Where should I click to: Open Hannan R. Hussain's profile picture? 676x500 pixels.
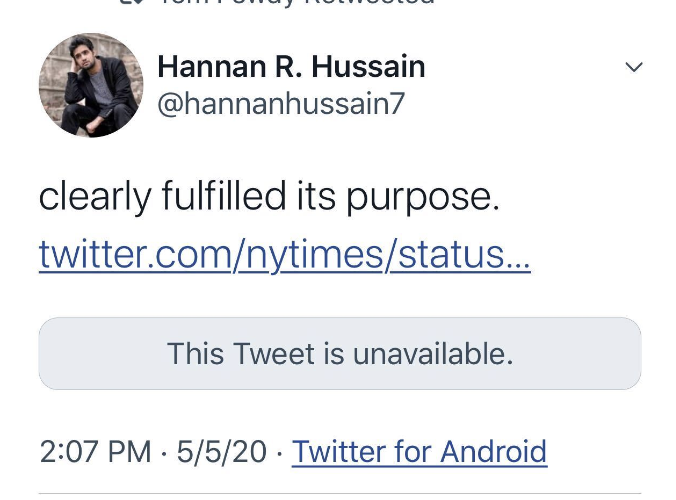tap(91, 85)
